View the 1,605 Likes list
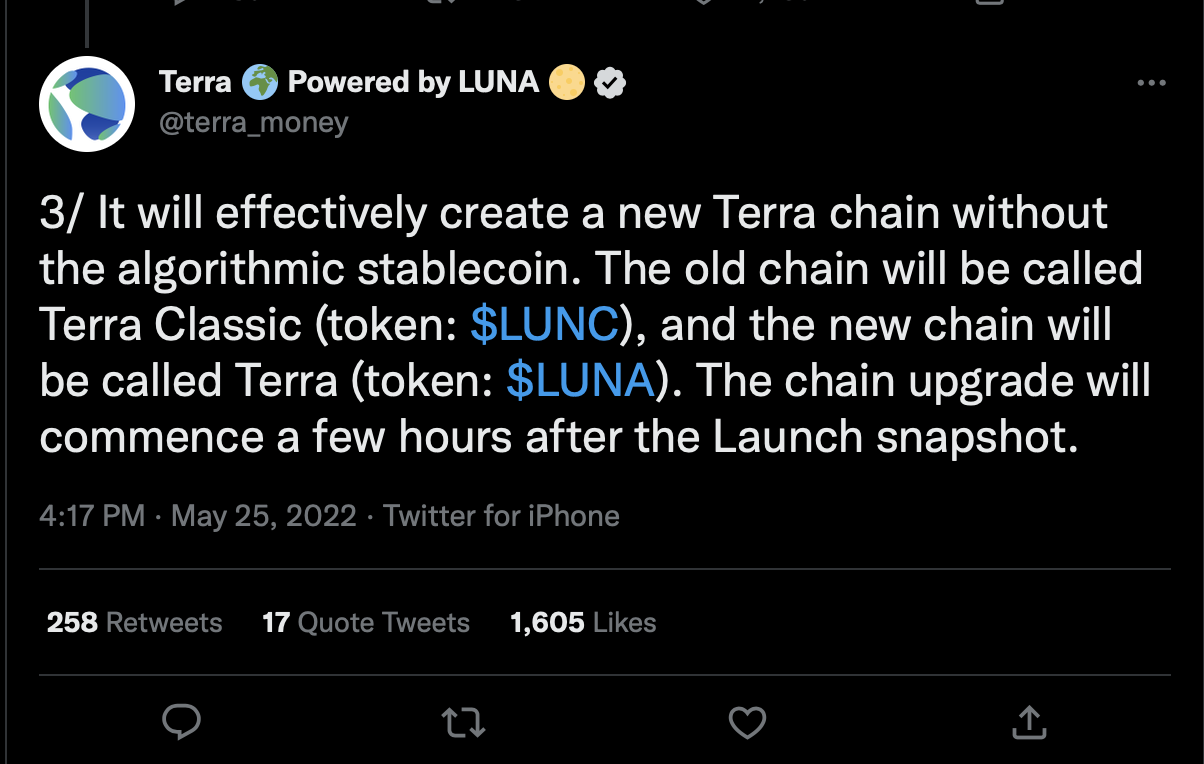Image resolution: width=1204 pixels, height=764 pixels. coord(583,622)
